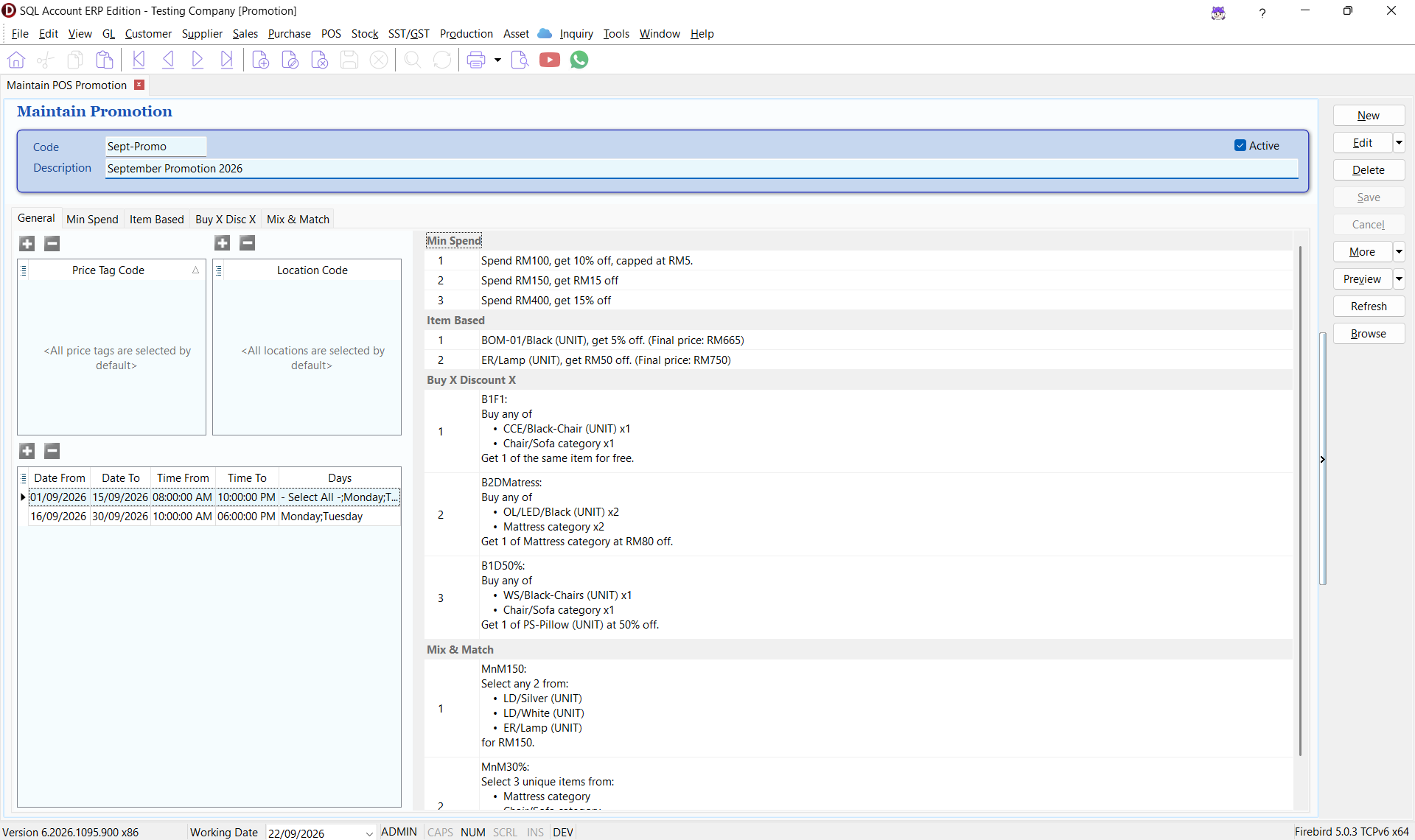Create a new document via toolbar icon
1415x840 pixels.
coord(261,60)
